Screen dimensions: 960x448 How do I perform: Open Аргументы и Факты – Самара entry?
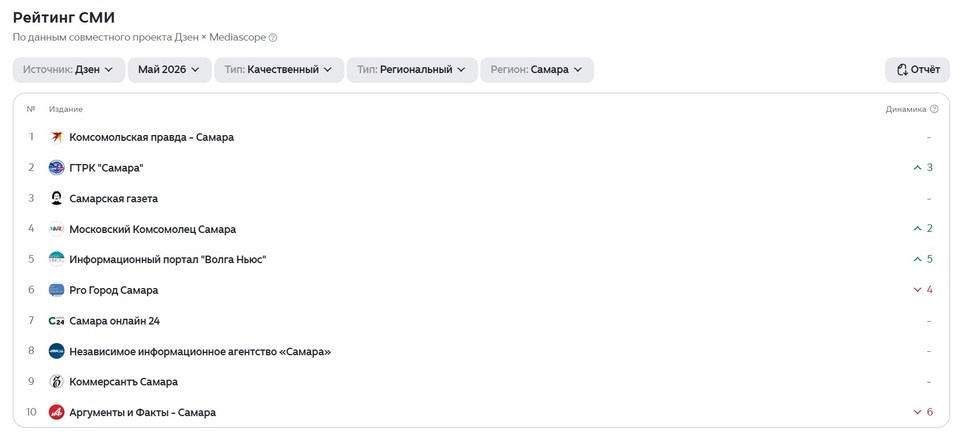(143, 413)
